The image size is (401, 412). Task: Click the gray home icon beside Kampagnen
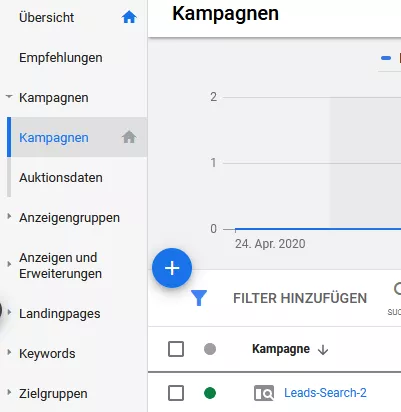click(x=129, y=137)
